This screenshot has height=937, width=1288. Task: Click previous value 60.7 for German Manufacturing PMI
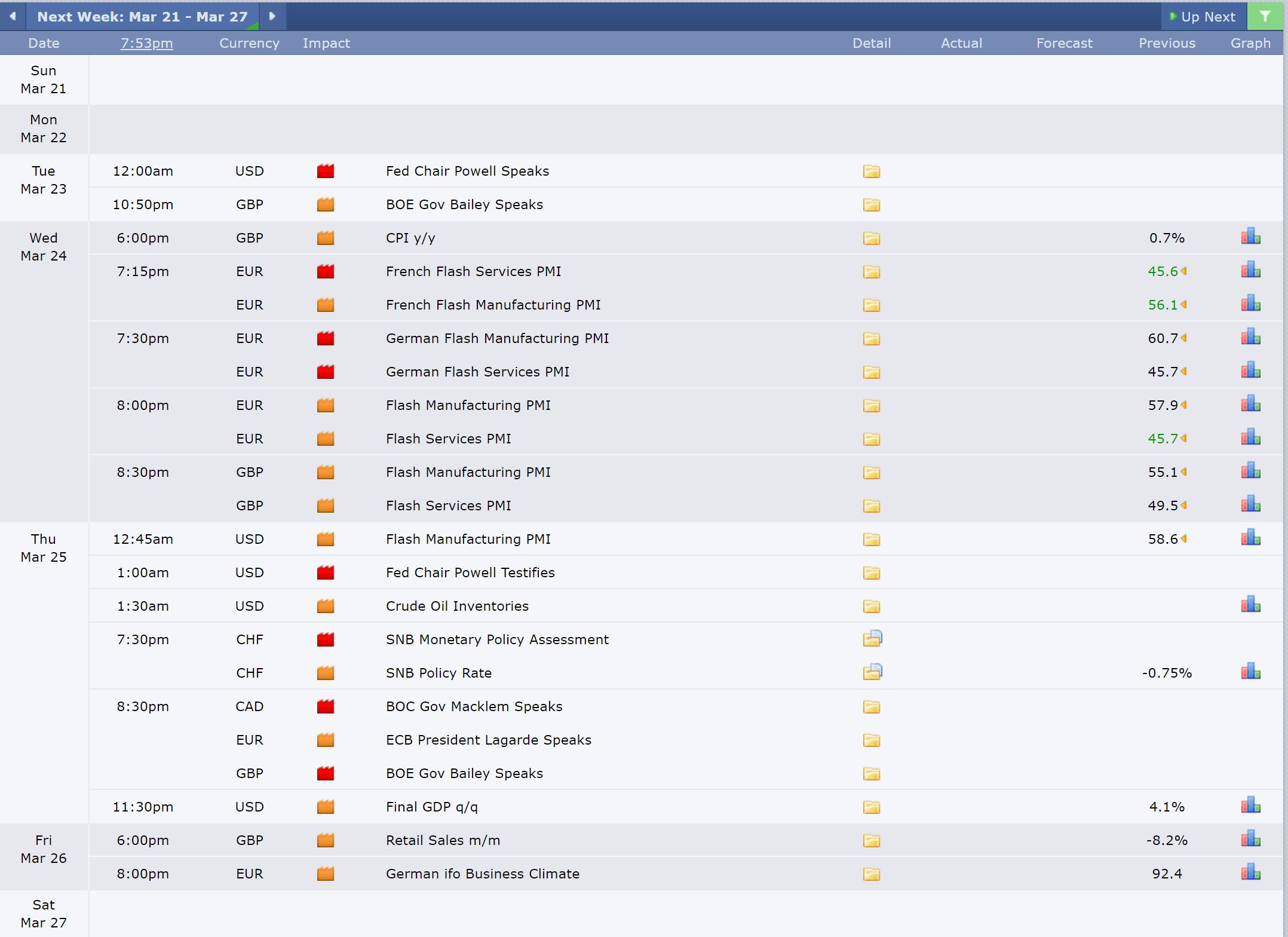(x=1163, y=338)
